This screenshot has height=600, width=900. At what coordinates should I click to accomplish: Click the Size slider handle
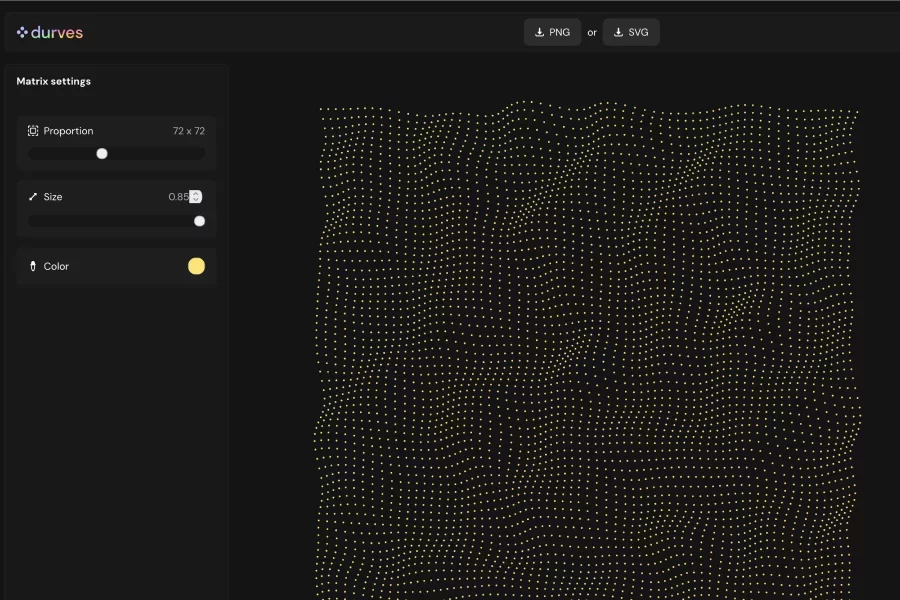(x=199, y=221)
